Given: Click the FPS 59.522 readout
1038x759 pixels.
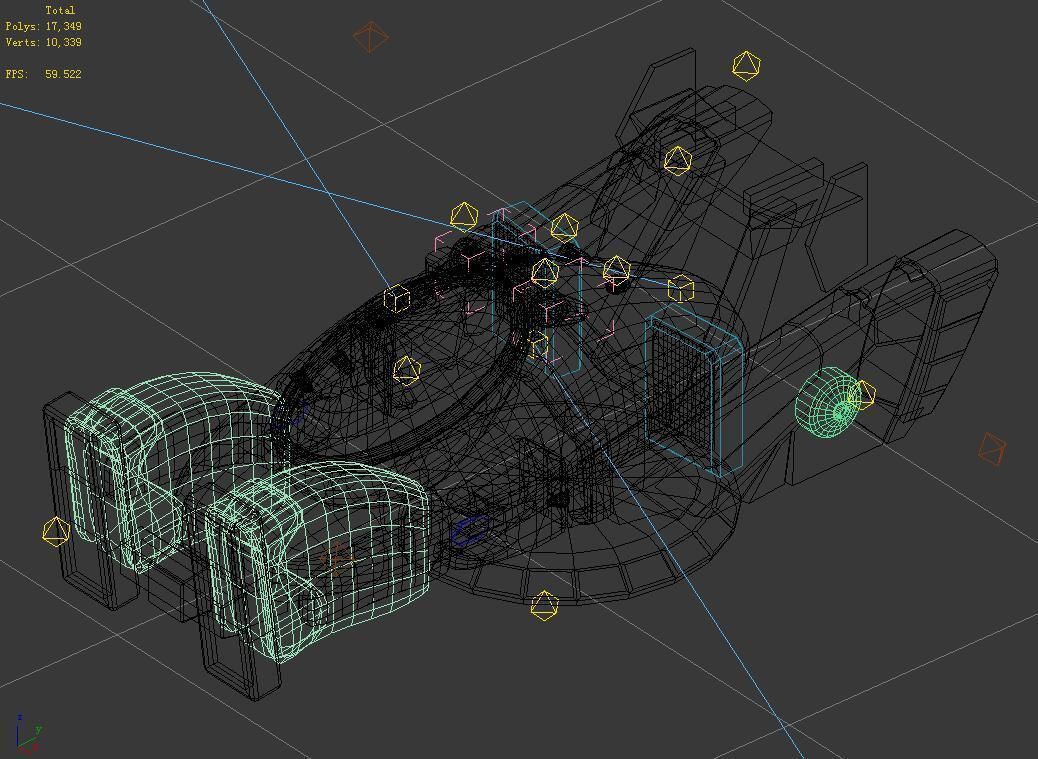Looking at the screenshot, I should [44, 74].
